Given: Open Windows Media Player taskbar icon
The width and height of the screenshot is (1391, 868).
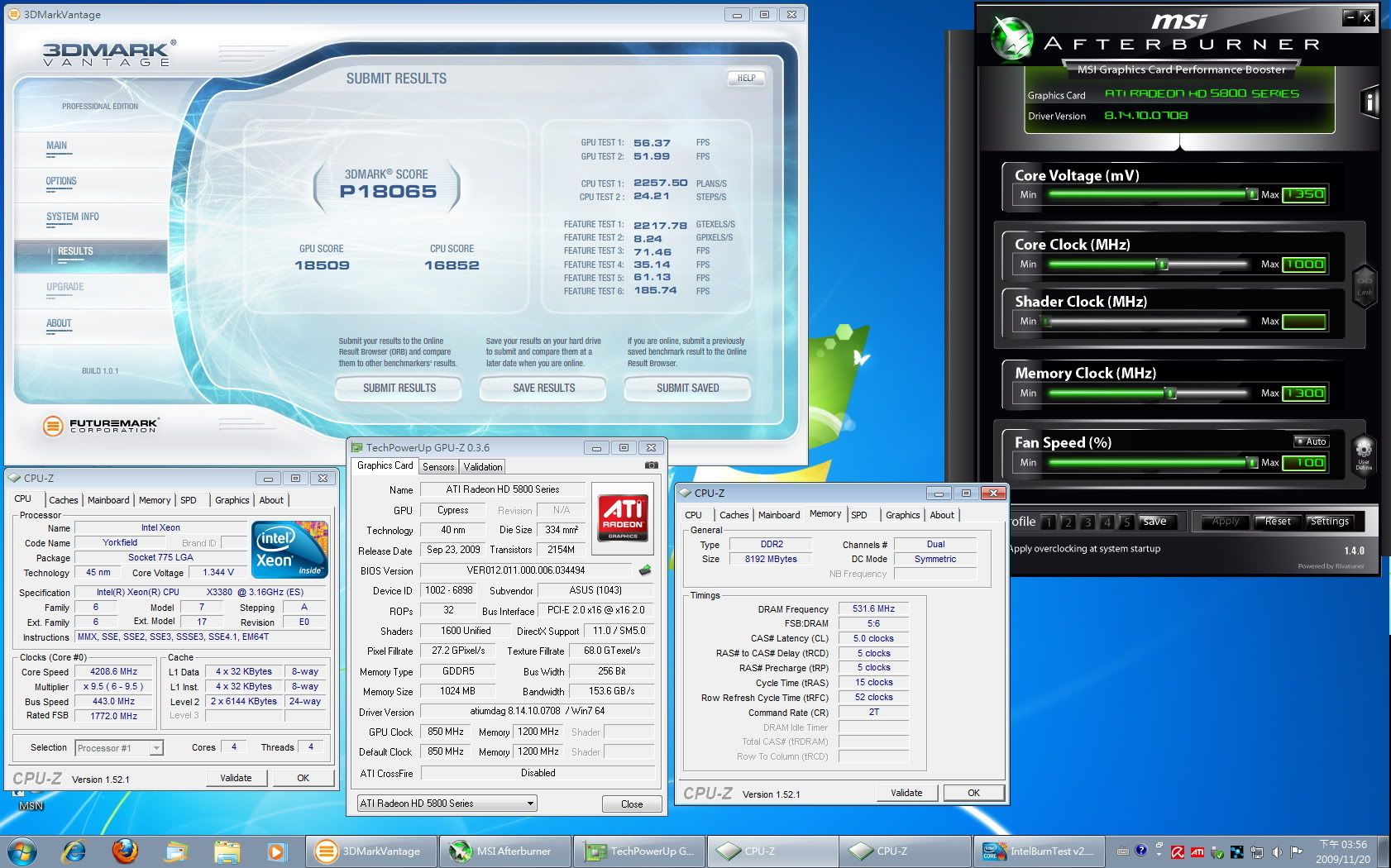Looking at the screenshot, I should pos(276,851).
